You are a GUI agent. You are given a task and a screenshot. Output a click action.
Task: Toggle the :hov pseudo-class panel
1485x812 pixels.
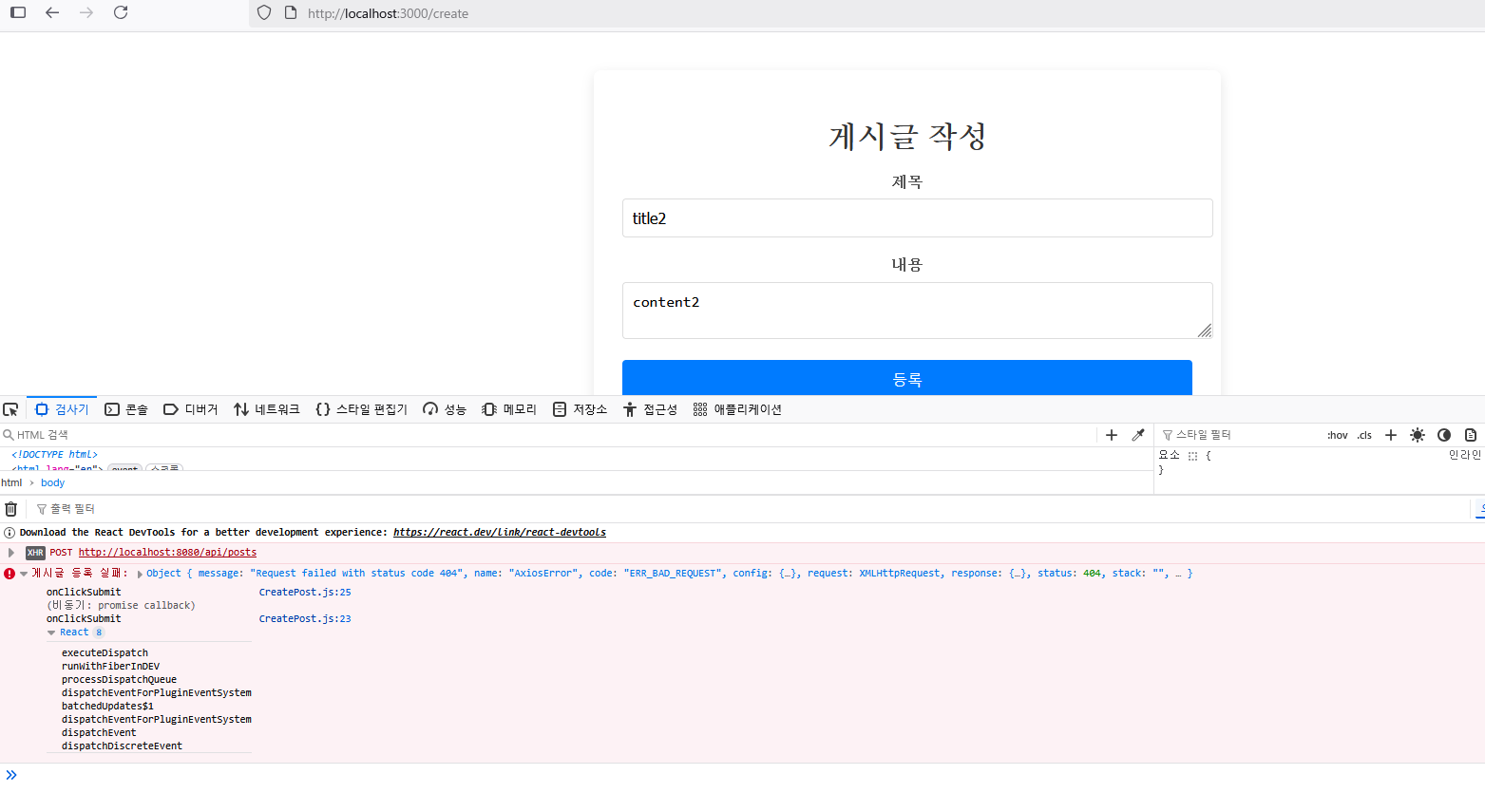coord(1338,435)
